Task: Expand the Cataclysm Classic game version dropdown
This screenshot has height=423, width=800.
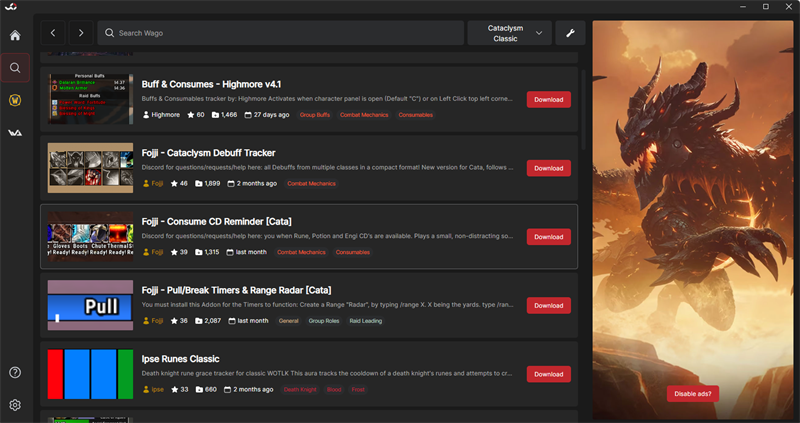Action: point(510,33)
